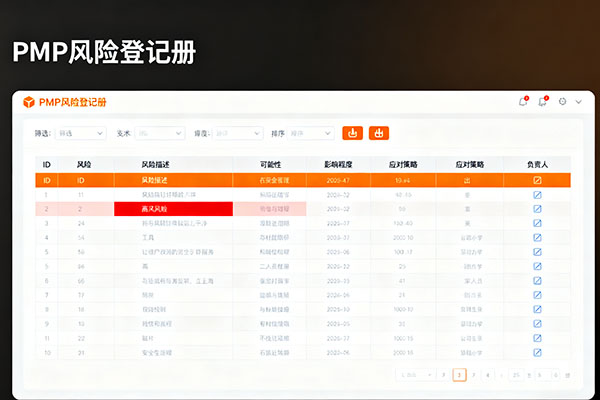This screenshot has width=600, height=400.
Task: Click edit icon in the last table row
Action: pyautogui.click(x=537, y=353)
